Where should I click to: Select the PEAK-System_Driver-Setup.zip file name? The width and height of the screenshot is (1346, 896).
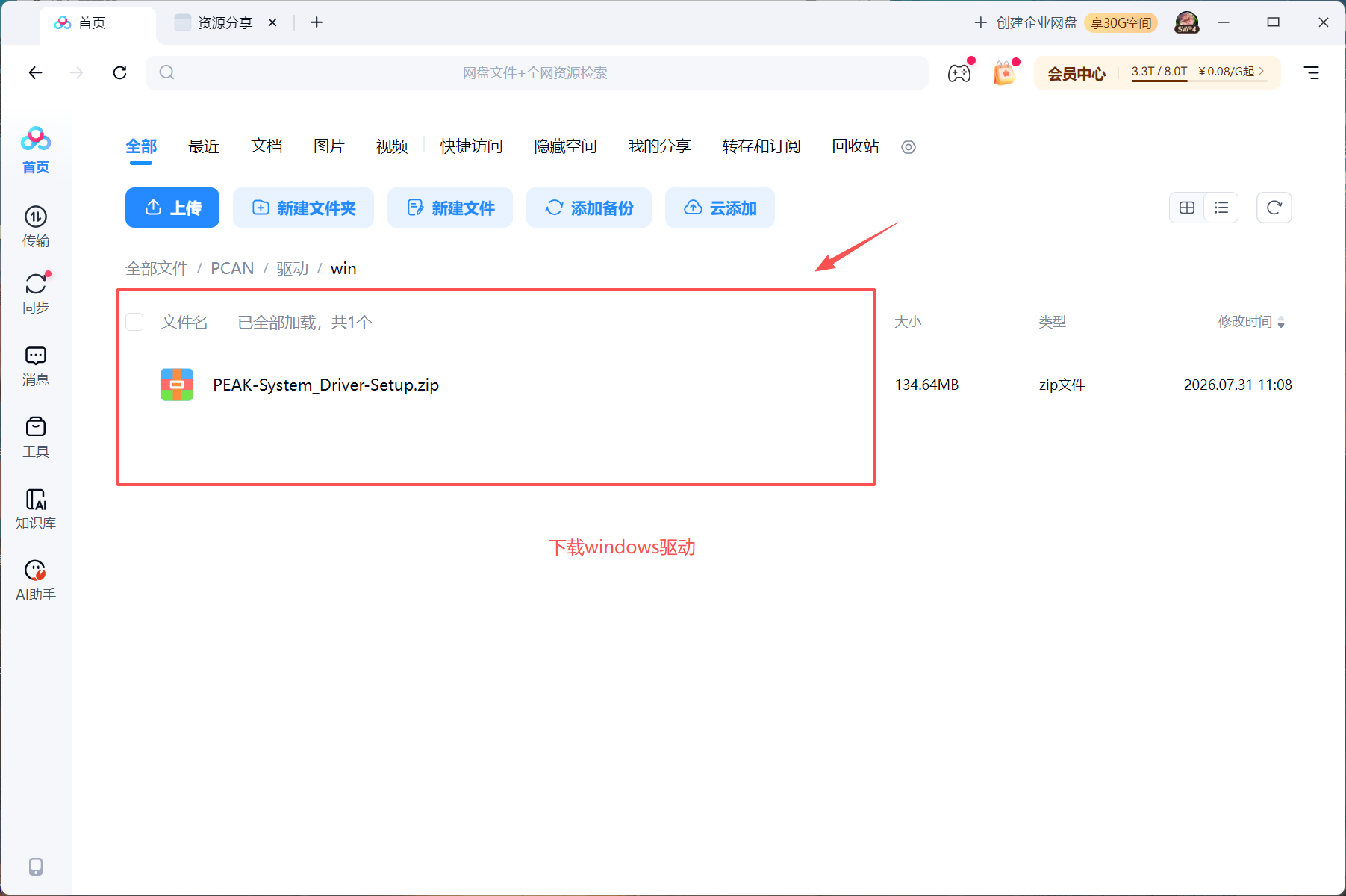pyautogui.click(x=326, y=385)
